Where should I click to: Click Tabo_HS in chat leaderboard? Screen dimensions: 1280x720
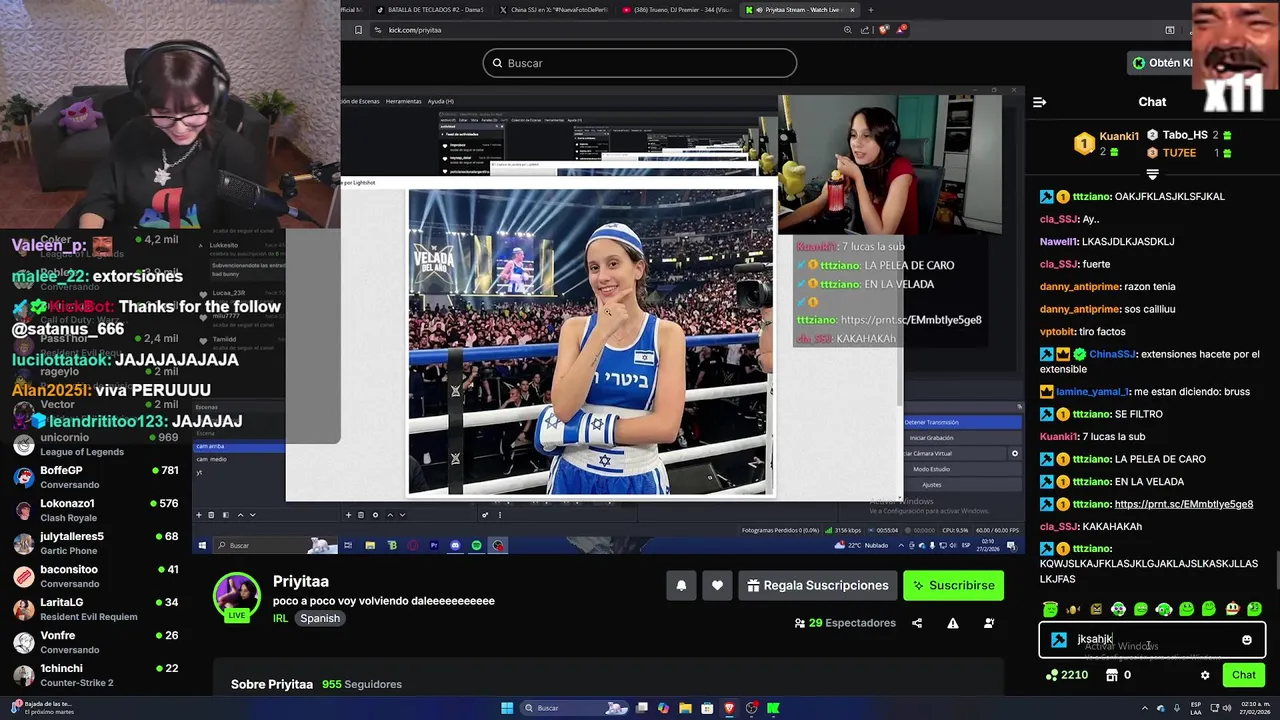1185,135
